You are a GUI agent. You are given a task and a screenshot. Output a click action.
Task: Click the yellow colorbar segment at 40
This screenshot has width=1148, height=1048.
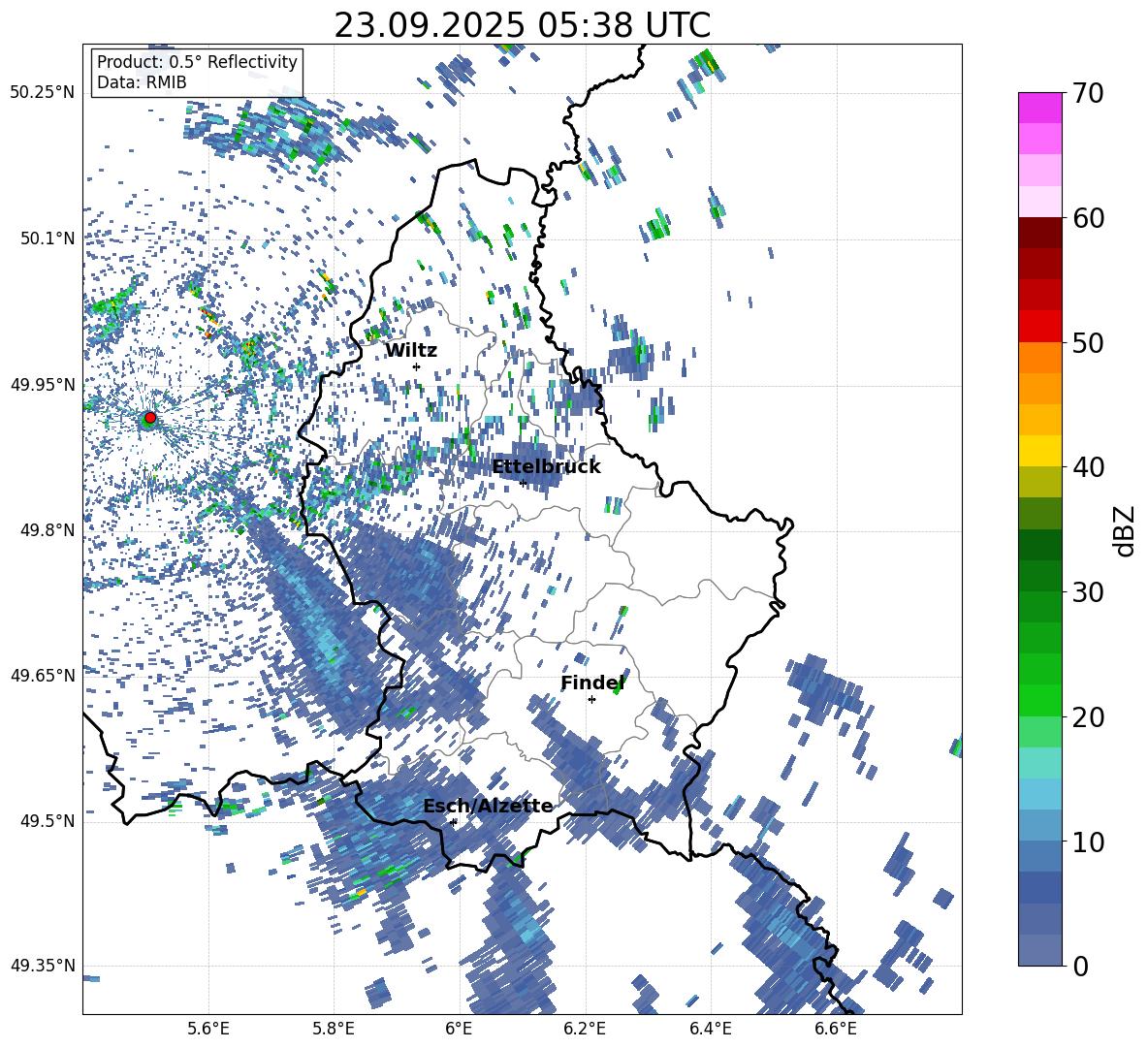tap(1039, 451)
